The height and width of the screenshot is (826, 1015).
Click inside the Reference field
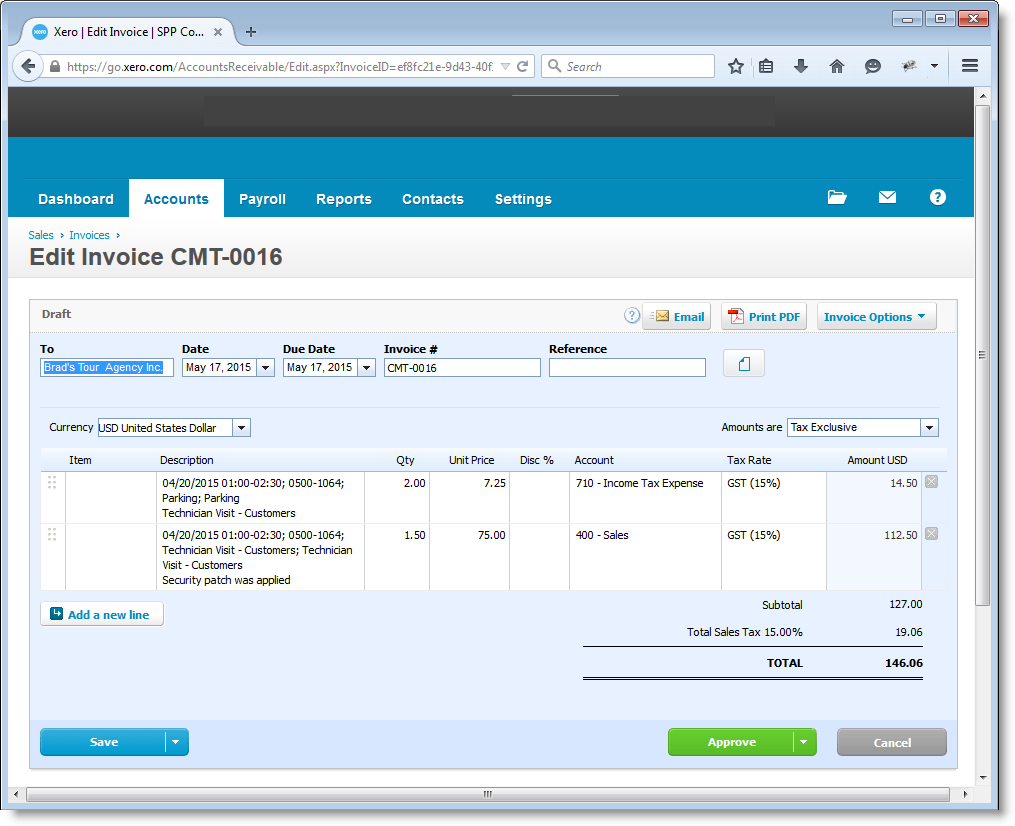[x=627, y=367]
